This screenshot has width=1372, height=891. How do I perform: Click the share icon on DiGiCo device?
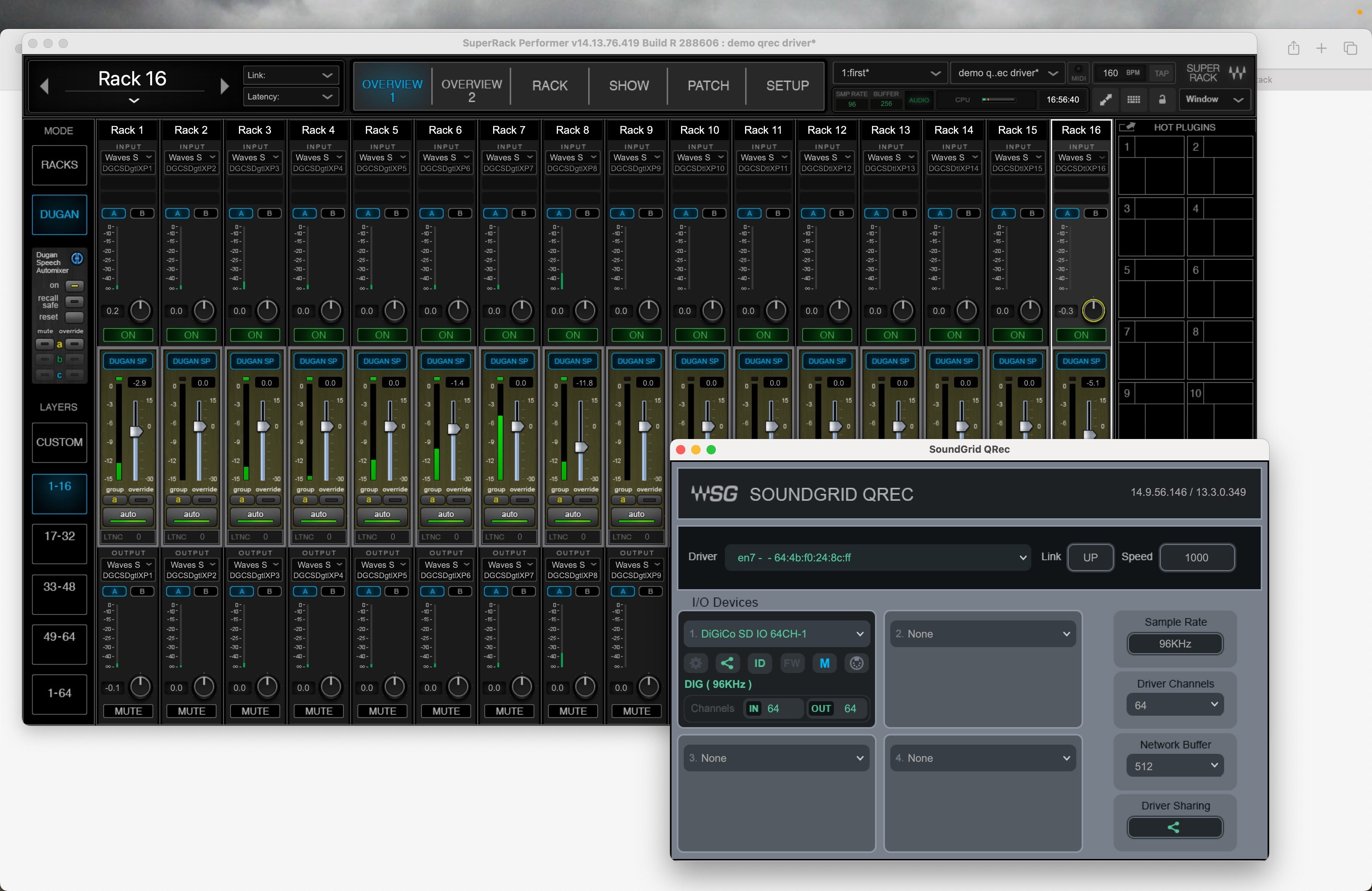point(728,663)
